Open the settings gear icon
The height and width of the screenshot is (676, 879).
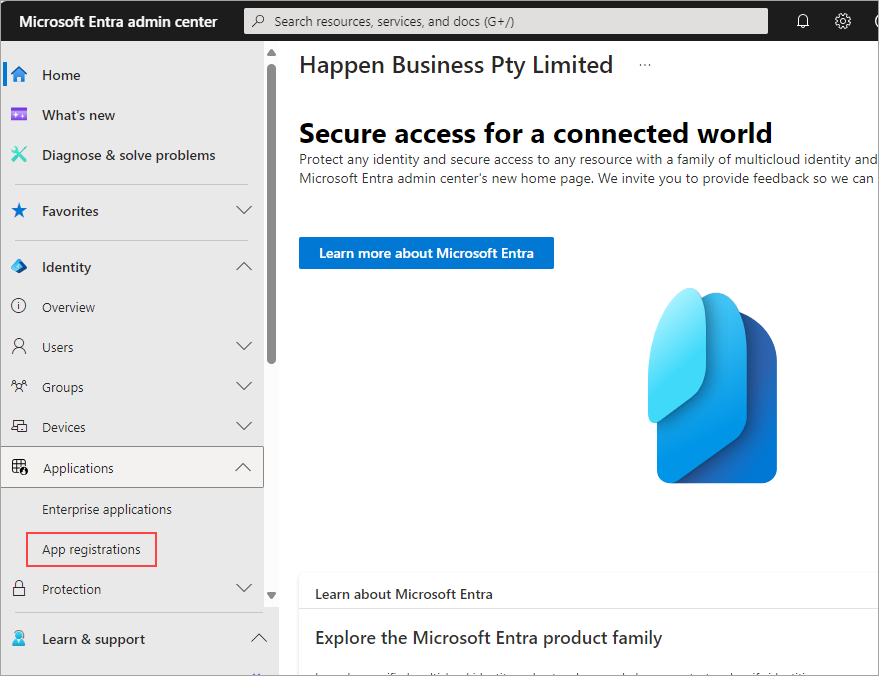pyautogui.click(x=843, y=21)
